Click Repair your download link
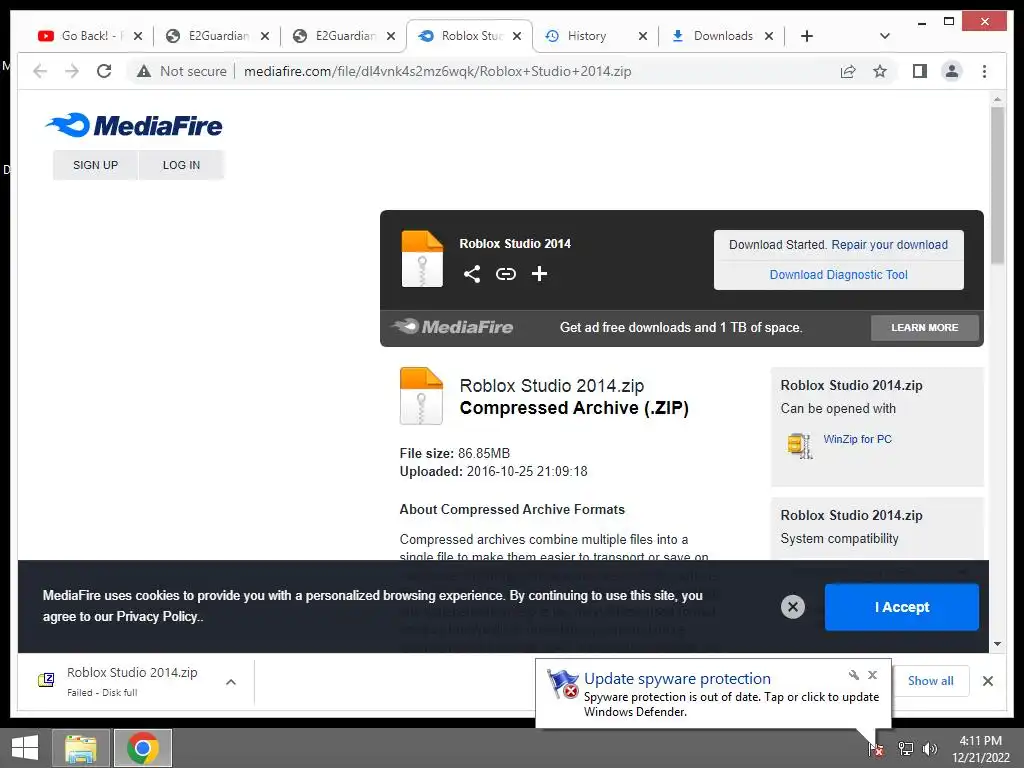1024x768 pixels. (x=889, y=245)
